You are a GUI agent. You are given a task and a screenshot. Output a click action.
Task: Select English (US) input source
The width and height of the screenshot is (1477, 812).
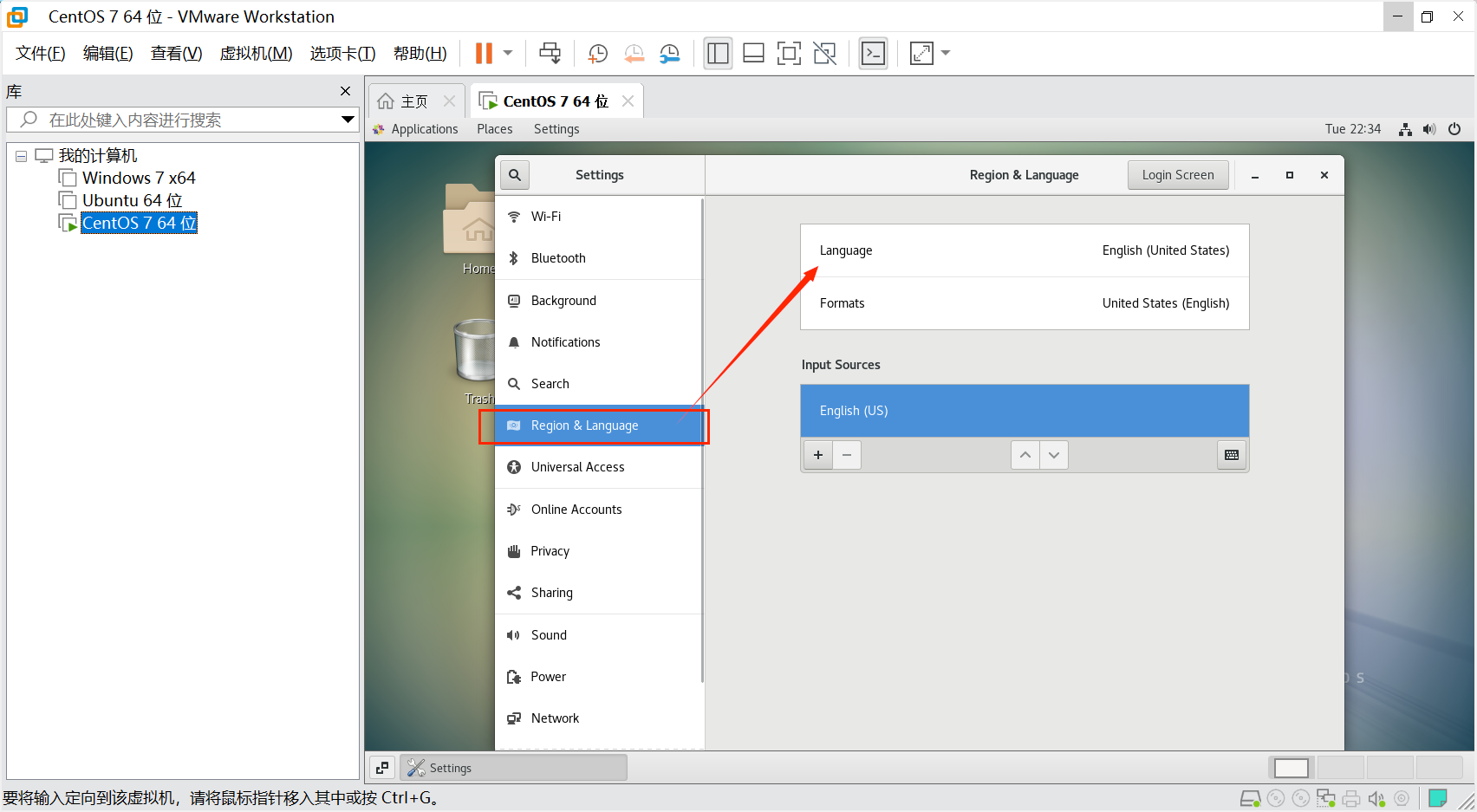pos(1025,411)
